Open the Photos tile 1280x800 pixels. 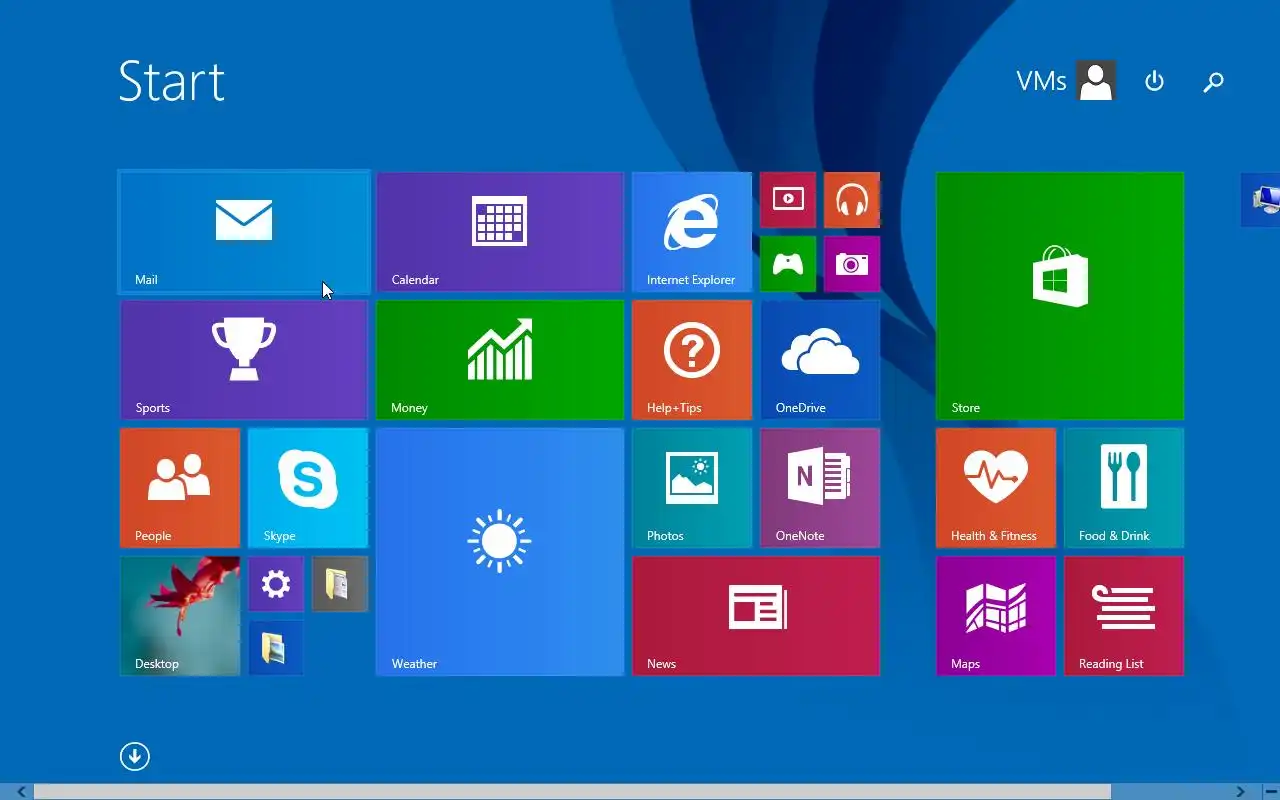coord(692,488)
